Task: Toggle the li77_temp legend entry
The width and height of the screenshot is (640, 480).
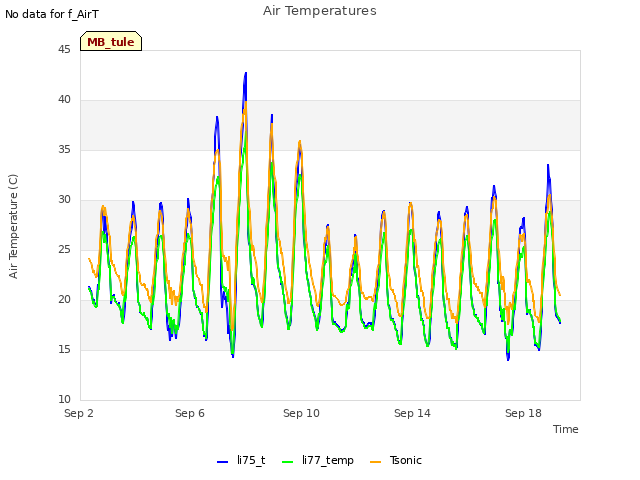Action: point(318,460)
